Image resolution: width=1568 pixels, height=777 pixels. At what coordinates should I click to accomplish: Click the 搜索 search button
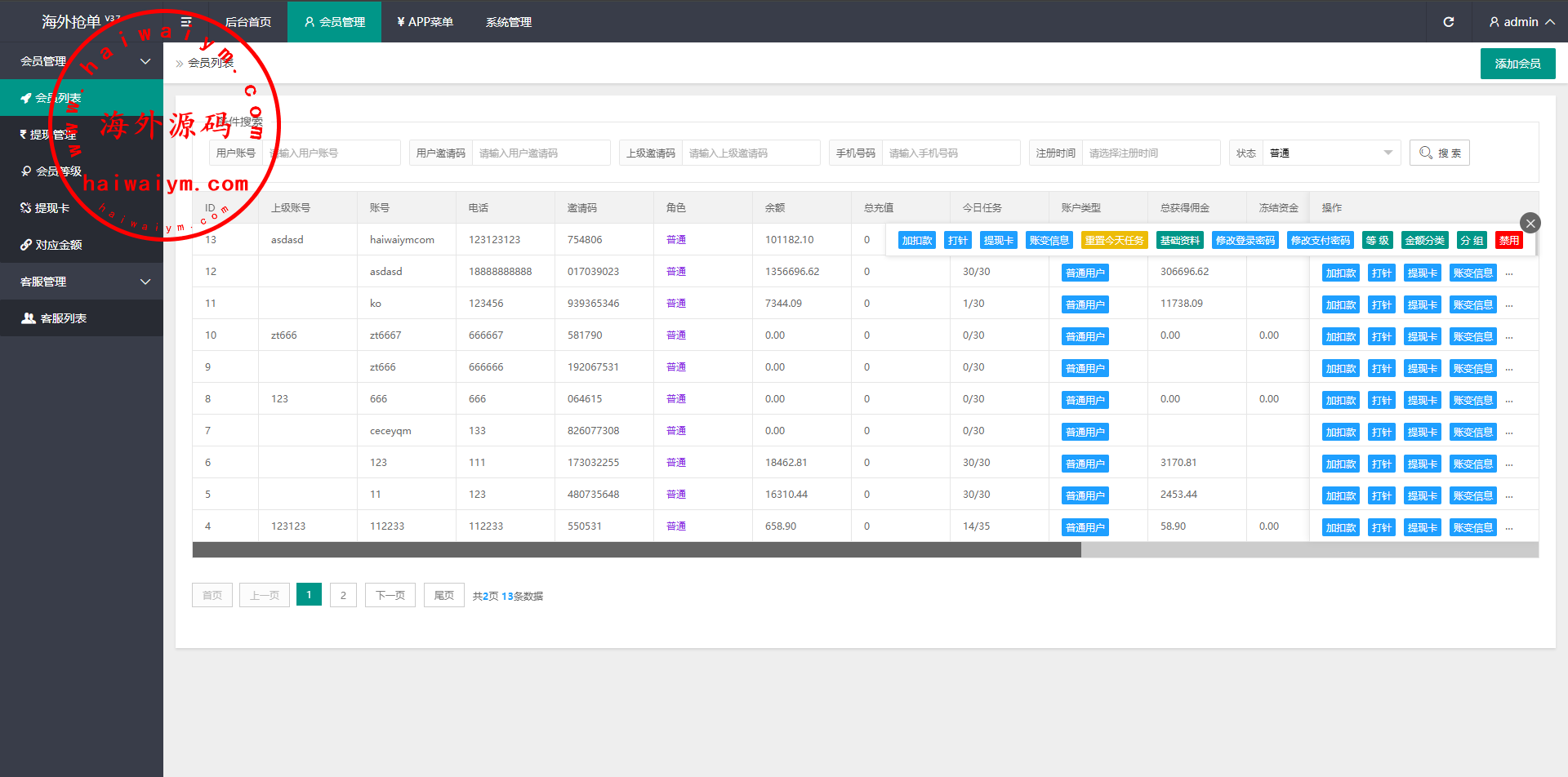tap(1439, 153)
